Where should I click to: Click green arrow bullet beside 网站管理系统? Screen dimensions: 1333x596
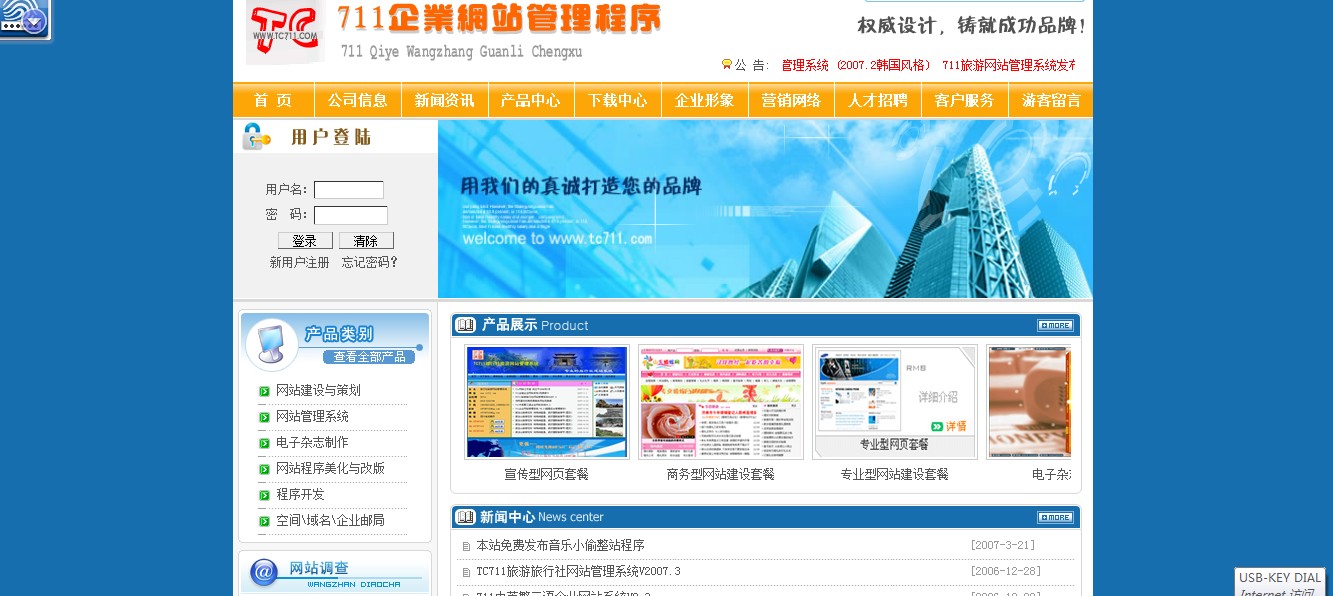[x=264, y=417]
